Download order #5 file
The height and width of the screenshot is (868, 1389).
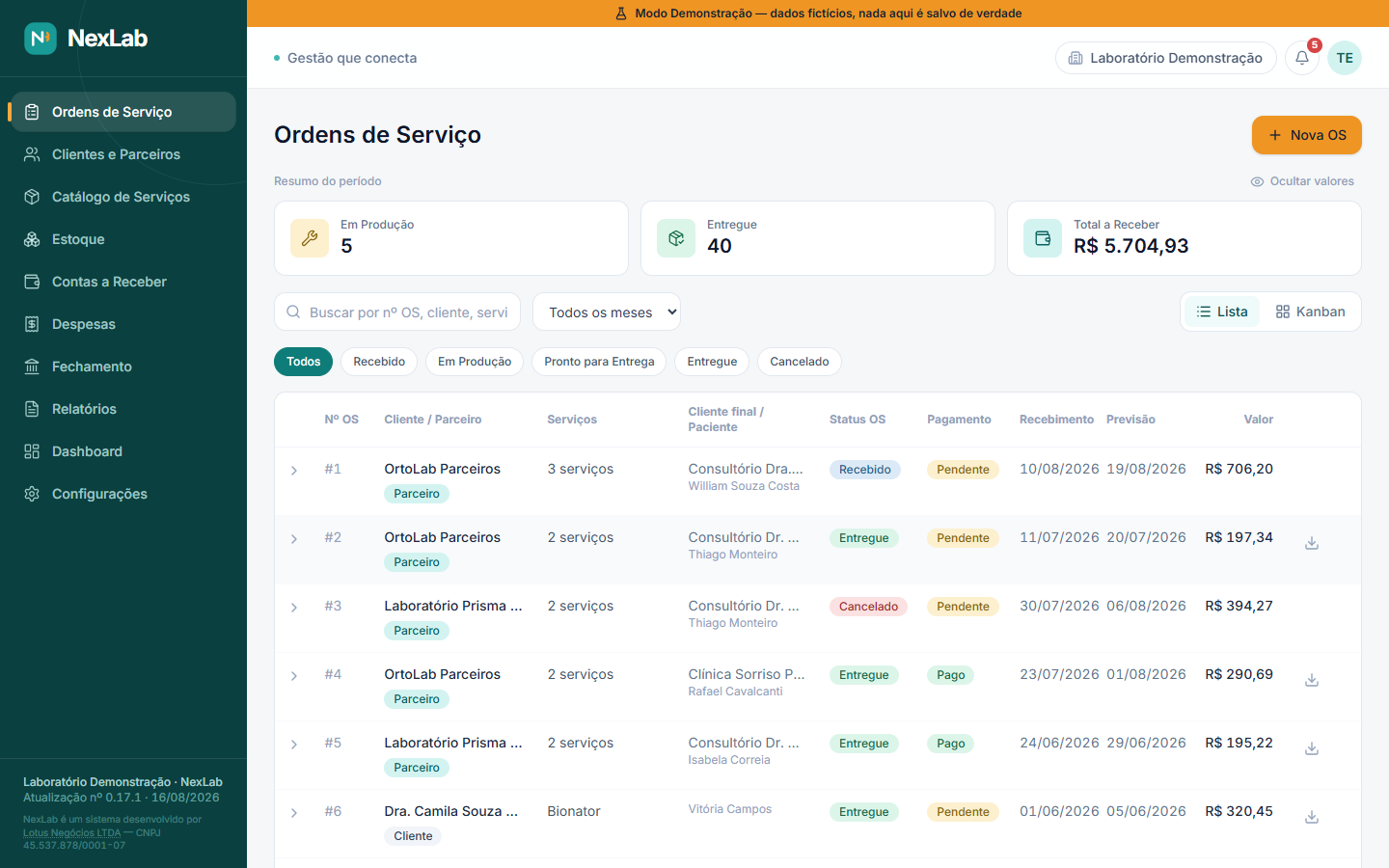pyautogui.click(x=1312, y=748)
